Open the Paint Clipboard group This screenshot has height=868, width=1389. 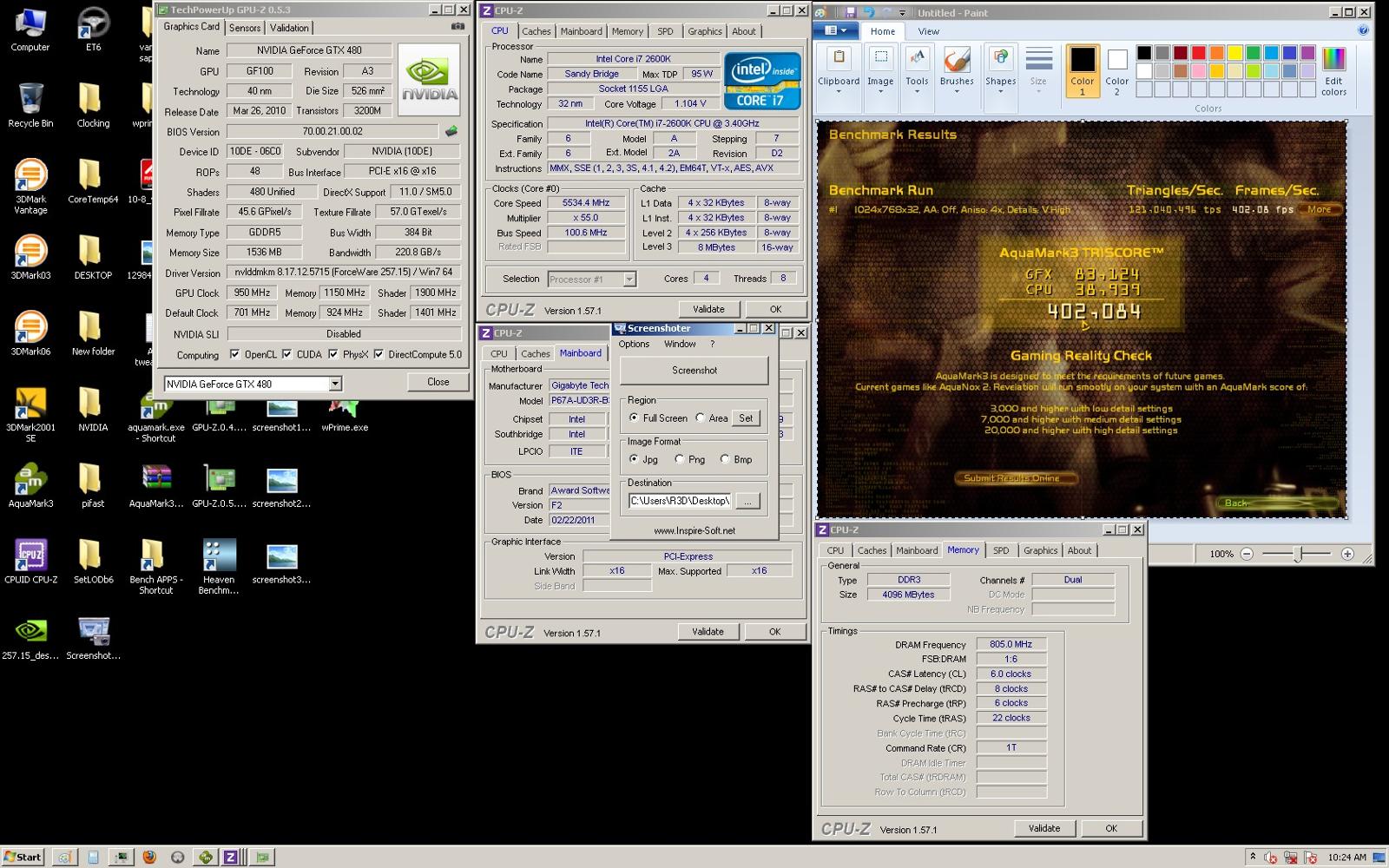pyautogui.click(x=839, y=71)
